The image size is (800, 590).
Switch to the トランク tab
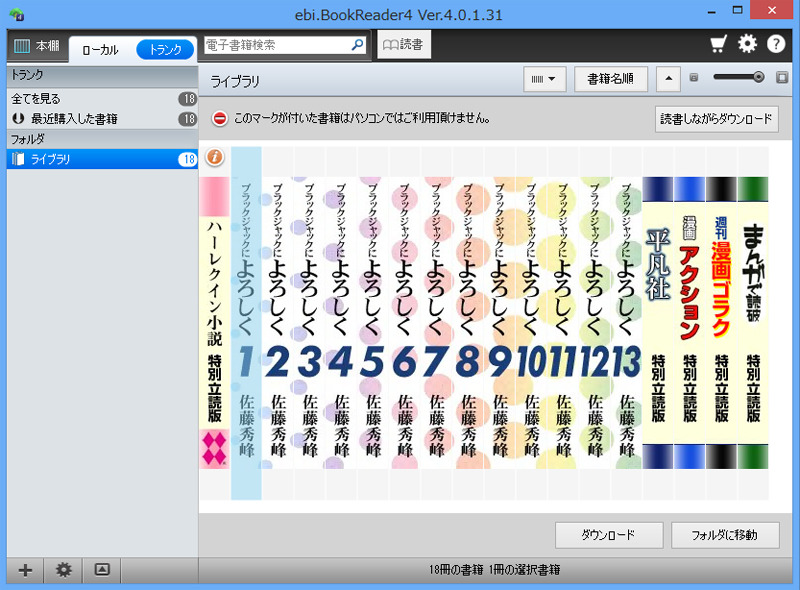click(x=165, y=50)
